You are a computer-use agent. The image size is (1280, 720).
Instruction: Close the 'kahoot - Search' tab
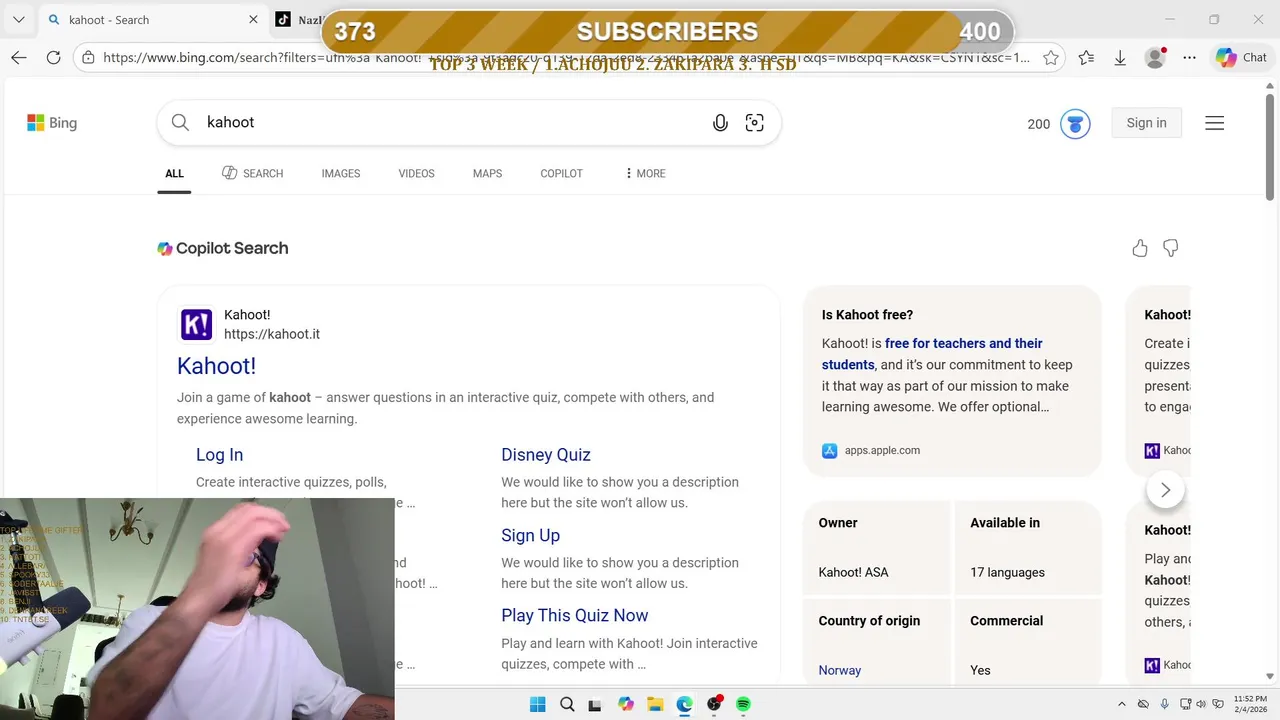pyautogui.click(x=253, y=19)
